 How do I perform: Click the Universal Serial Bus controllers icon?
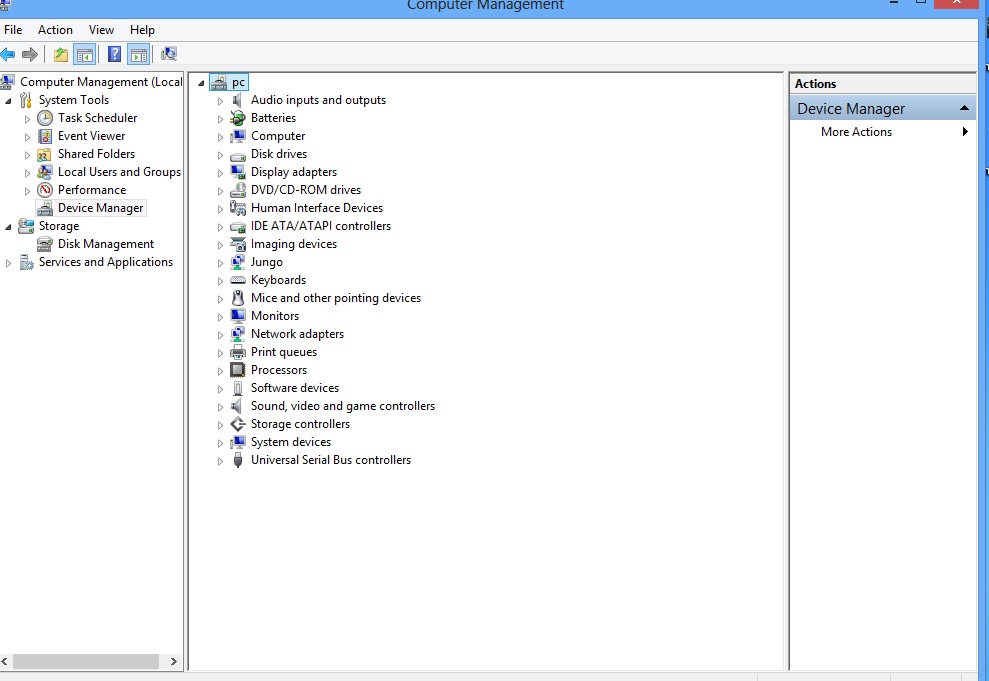(238, 460)
